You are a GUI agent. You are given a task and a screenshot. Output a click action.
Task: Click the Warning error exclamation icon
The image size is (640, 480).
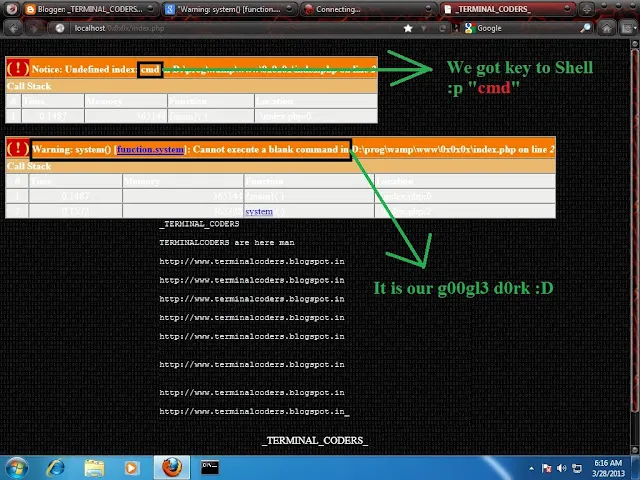point(18,148)
